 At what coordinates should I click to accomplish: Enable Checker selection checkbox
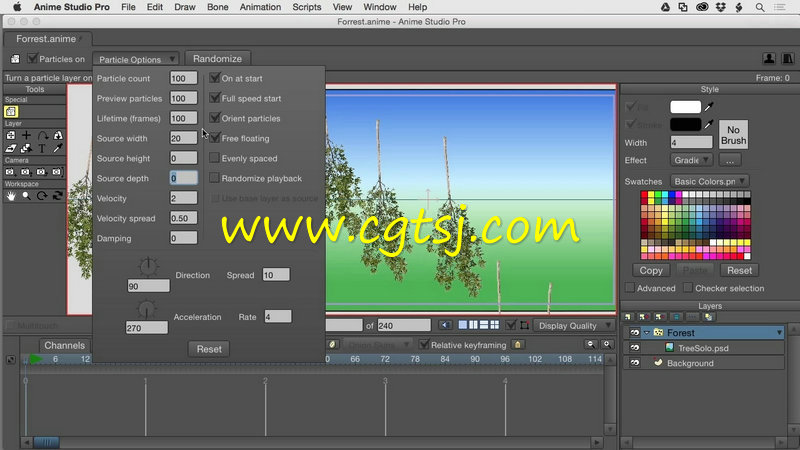[x=688, y=288]
